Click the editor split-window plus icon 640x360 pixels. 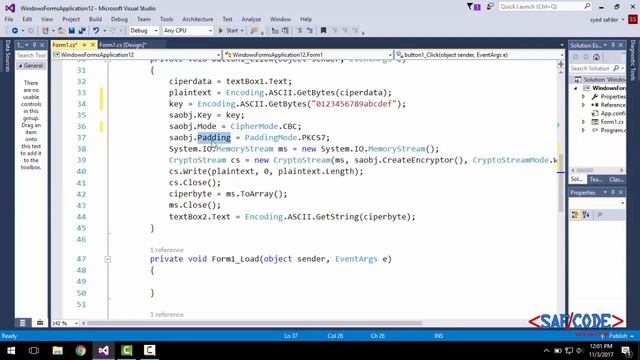(x=561, y=64)
